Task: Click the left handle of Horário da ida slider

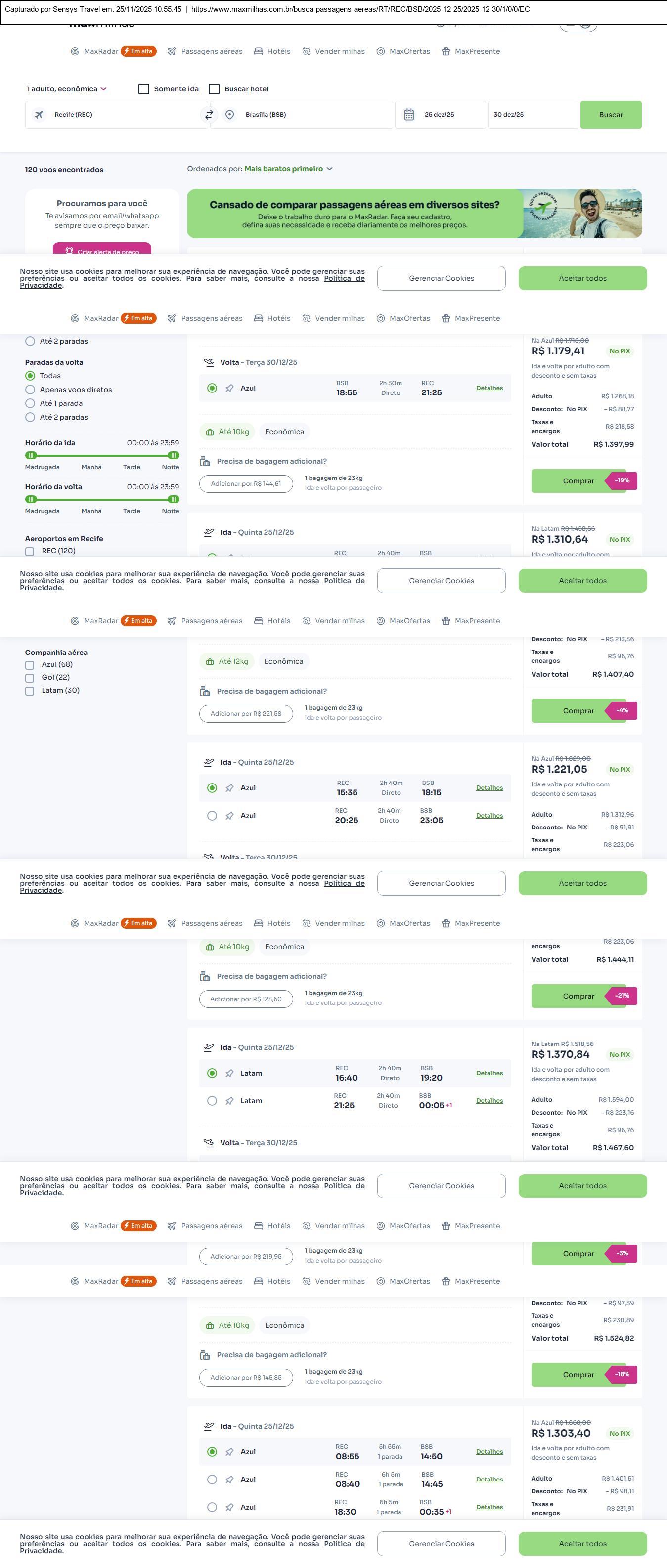Action: click(x=31, y=455)
